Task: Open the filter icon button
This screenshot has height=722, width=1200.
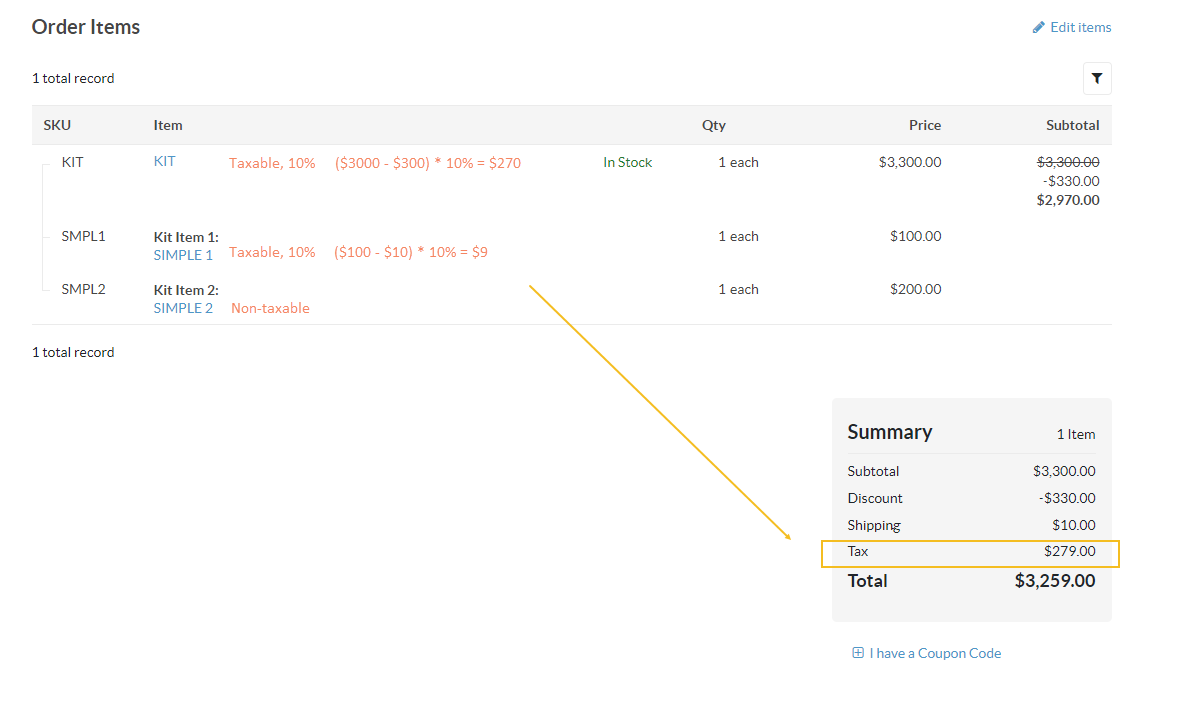Action: [x=1097, y=78]
